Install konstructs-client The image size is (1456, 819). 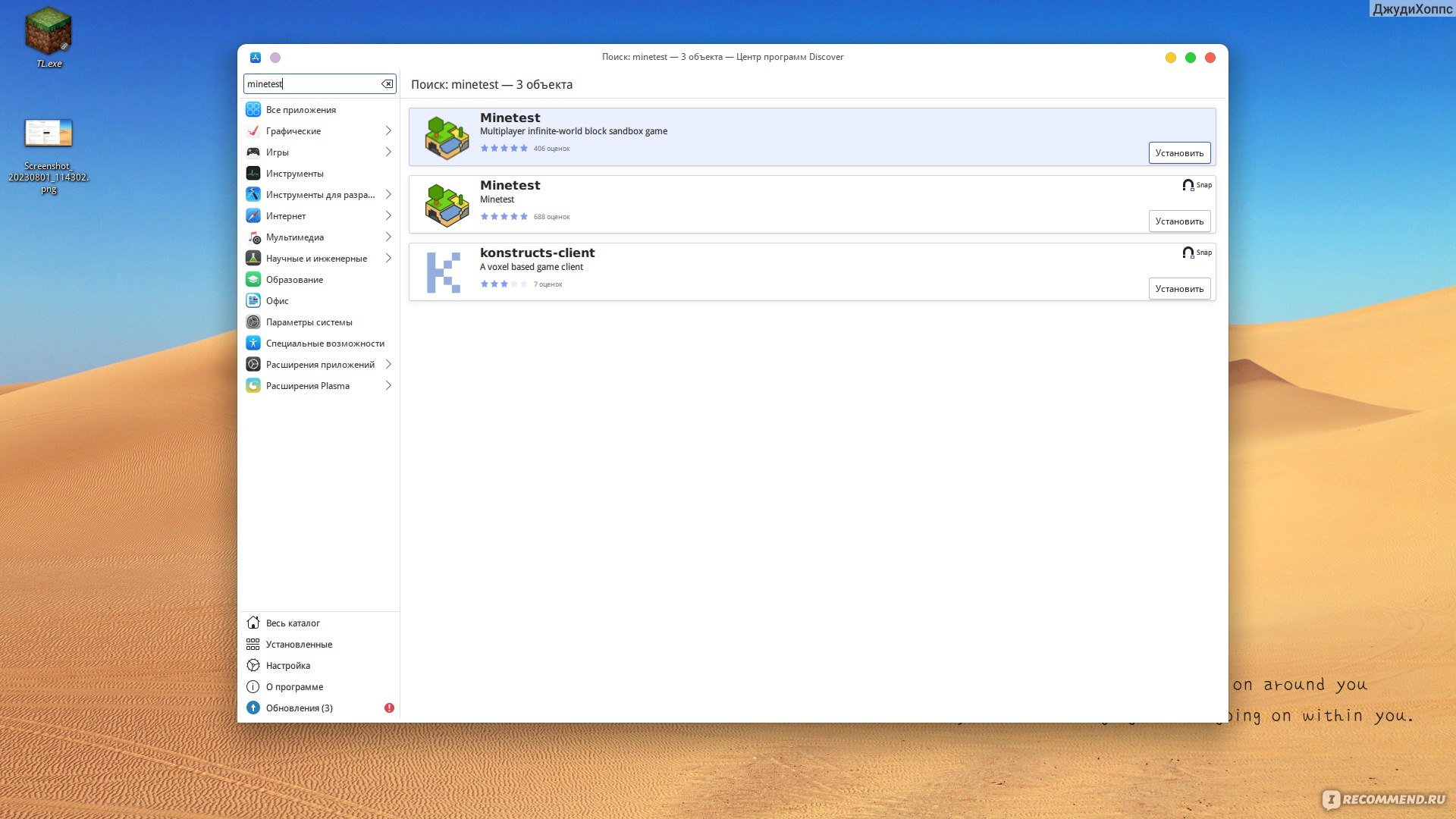click(x=1179, y=289)
